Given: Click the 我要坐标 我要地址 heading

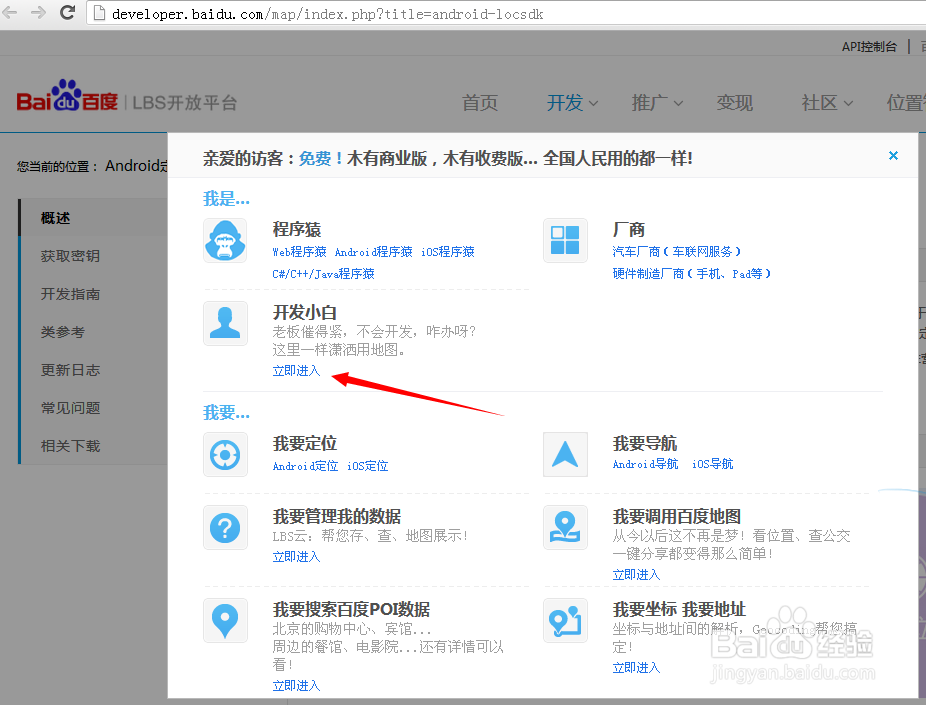Looking at the screenshot, I should [x=679, y=609].
